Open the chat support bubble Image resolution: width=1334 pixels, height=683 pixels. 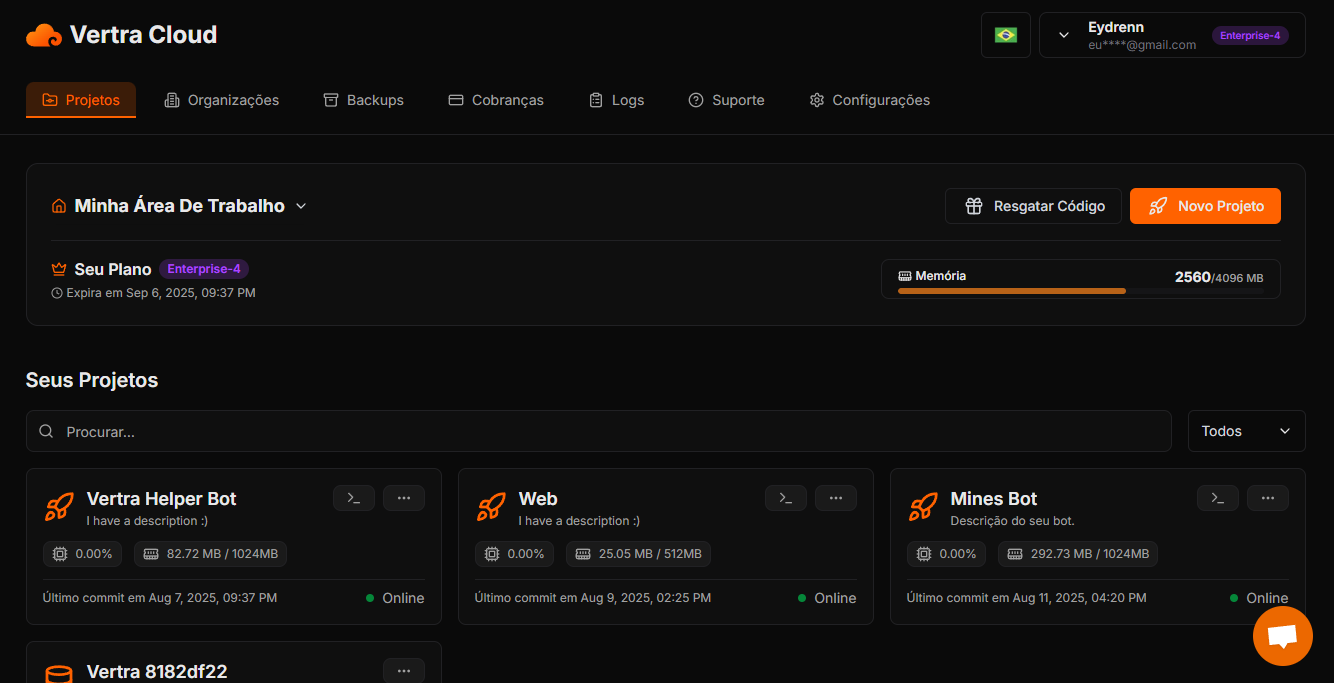click(1283, 636)
